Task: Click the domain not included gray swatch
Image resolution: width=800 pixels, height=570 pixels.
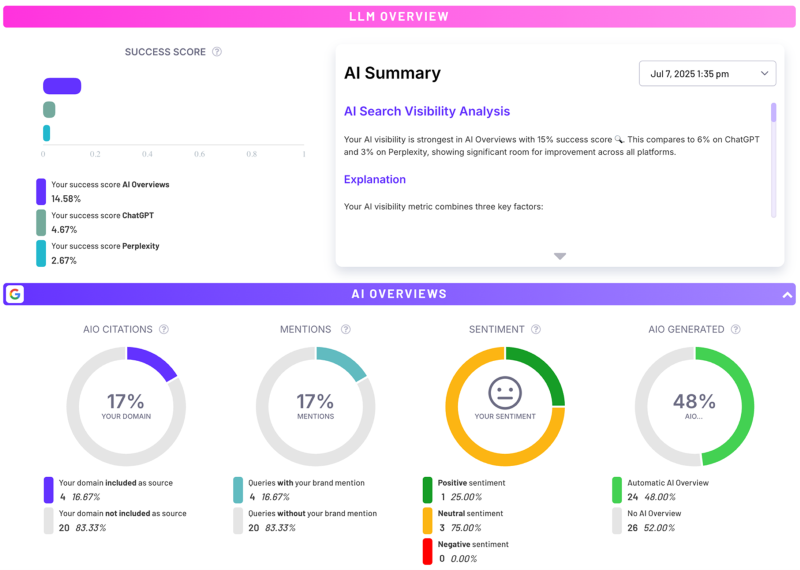Action: pos(48,521)
